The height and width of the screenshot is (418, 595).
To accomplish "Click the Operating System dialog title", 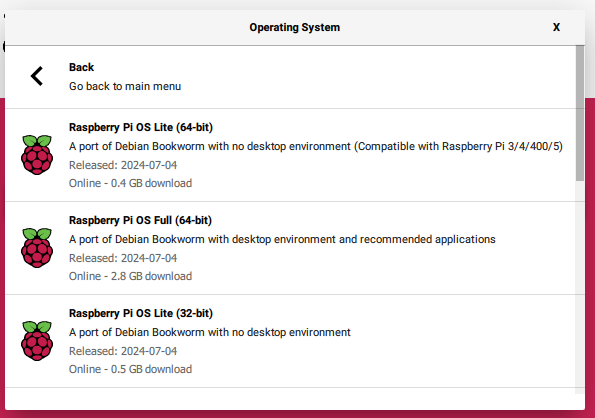I will click(294, 27).
